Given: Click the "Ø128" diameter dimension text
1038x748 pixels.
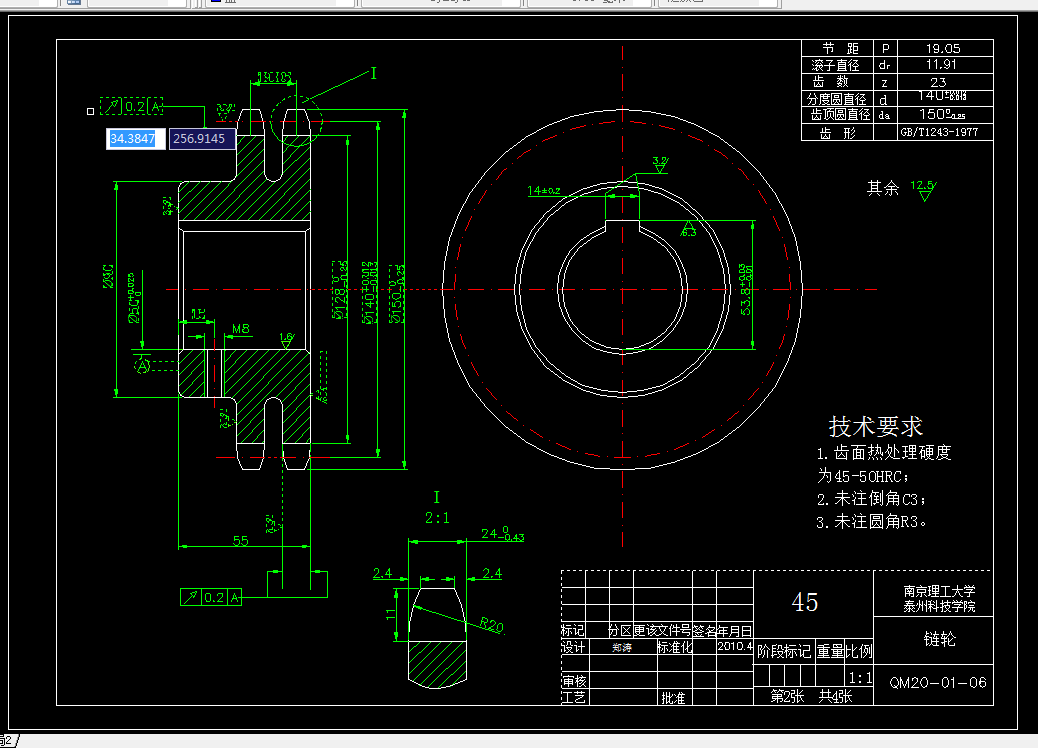Looking at the screenshot, I should point(340,290).
